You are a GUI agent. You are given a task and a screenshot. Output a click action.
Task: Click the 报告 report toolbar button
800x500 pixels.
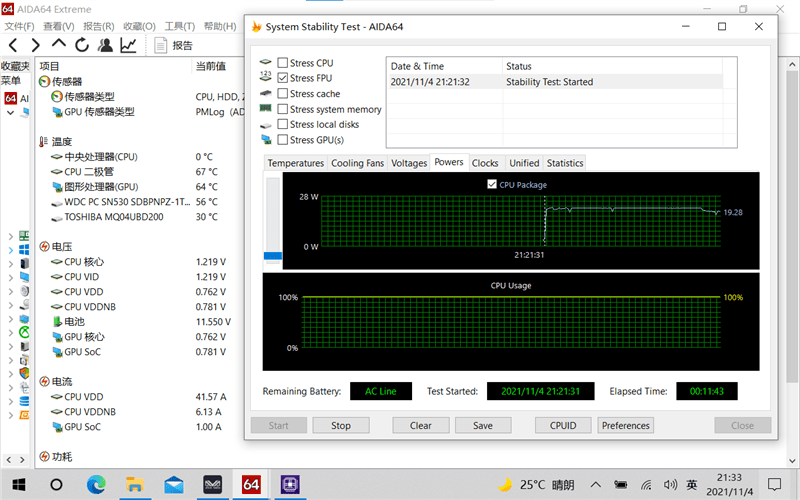(x=173, y=45)
